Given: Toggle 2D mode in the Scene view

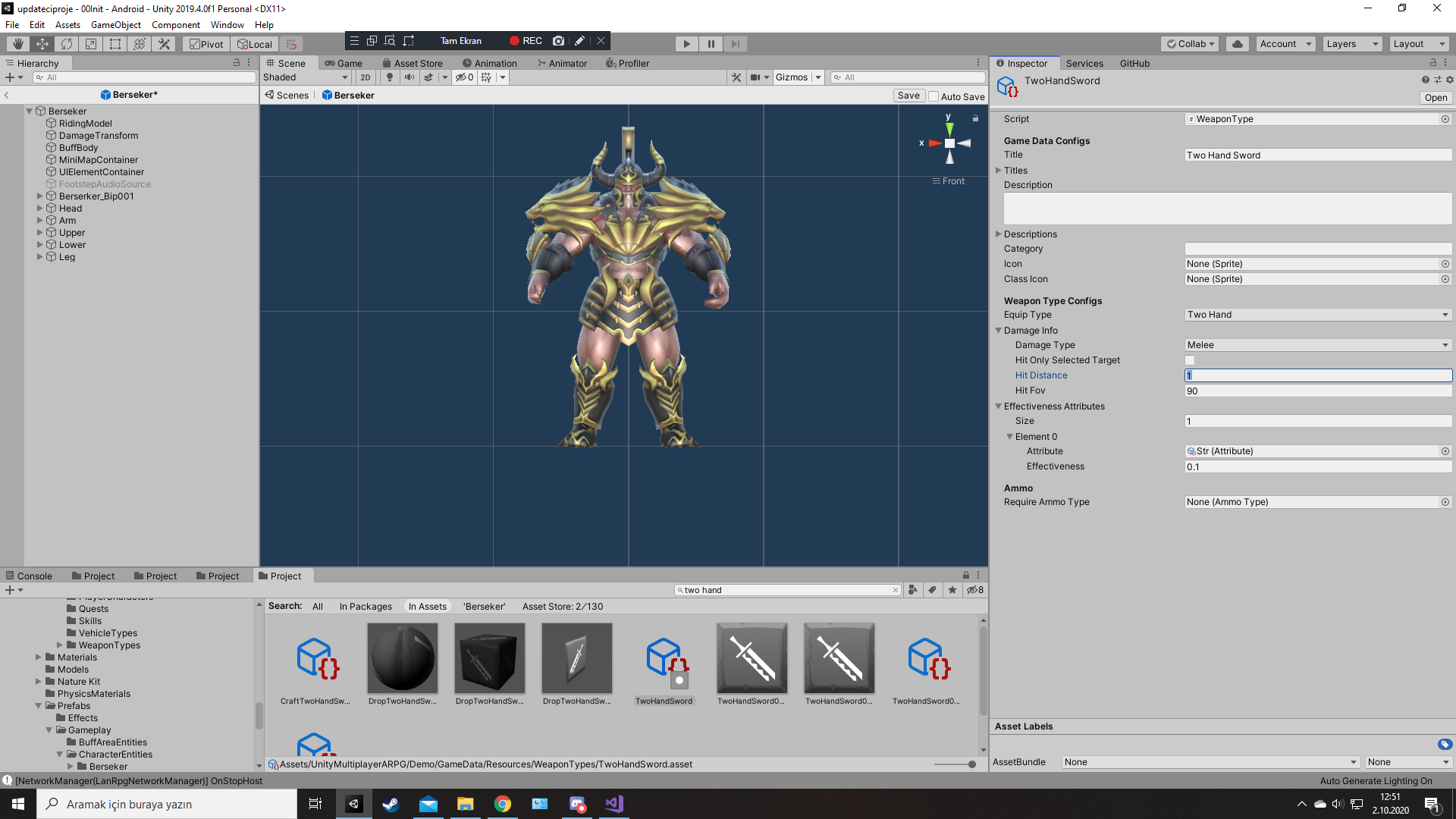Looking at the screenshot, I should [x=366, y=77].
